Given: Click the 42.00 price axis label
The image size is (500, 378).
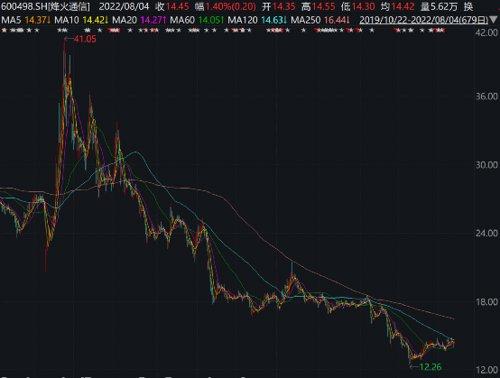Looking at the screenshot, I should coord(487,33).
